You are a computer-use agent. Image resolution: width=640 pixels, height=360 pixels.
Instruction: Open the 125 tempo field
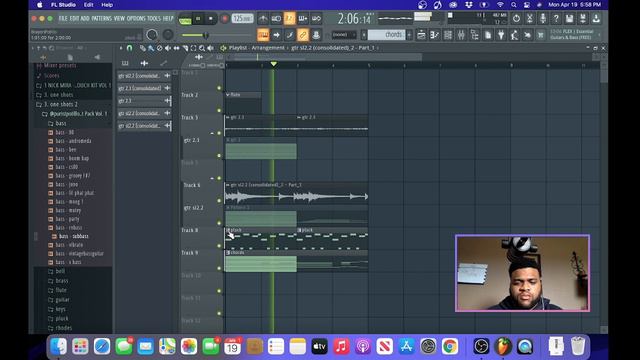(242, 18)
